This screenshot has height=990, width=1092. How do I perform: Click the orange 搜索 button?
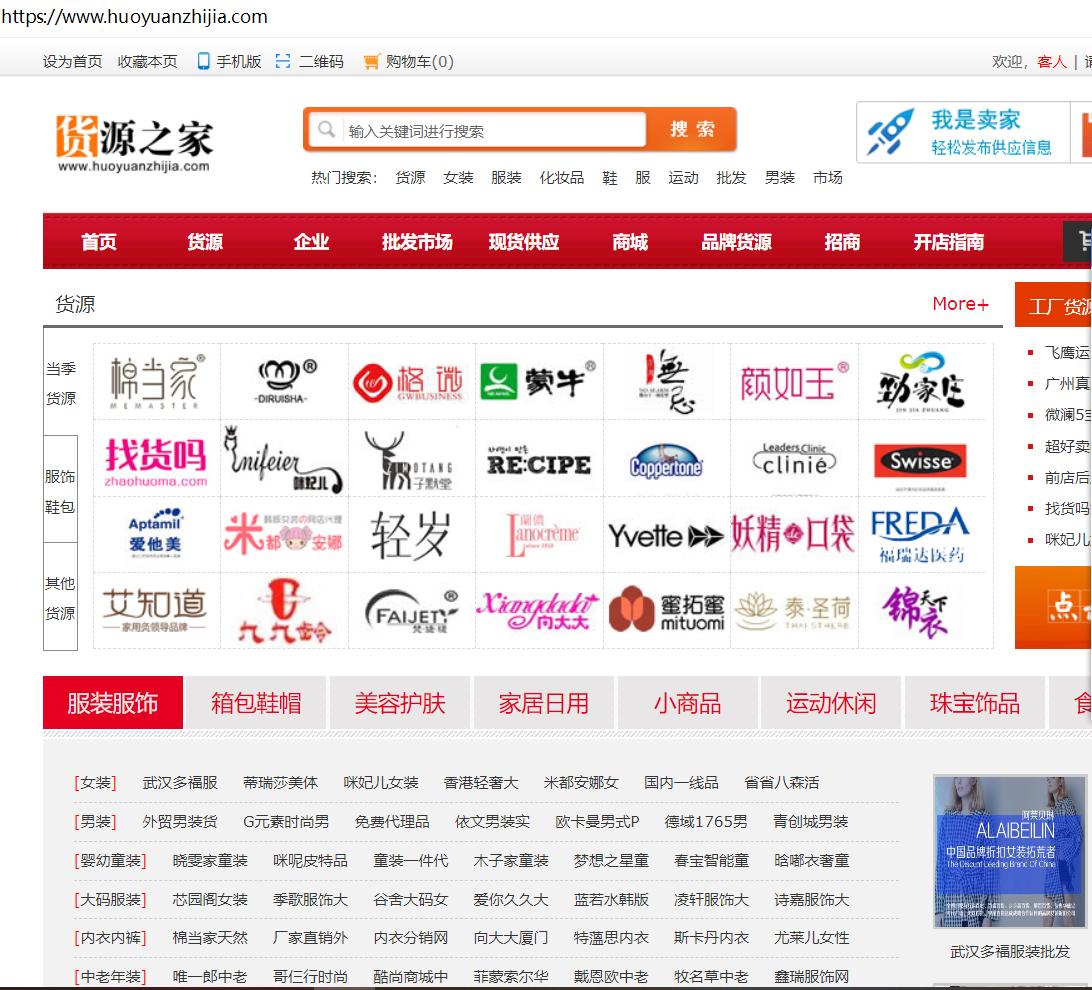[692, 129]
